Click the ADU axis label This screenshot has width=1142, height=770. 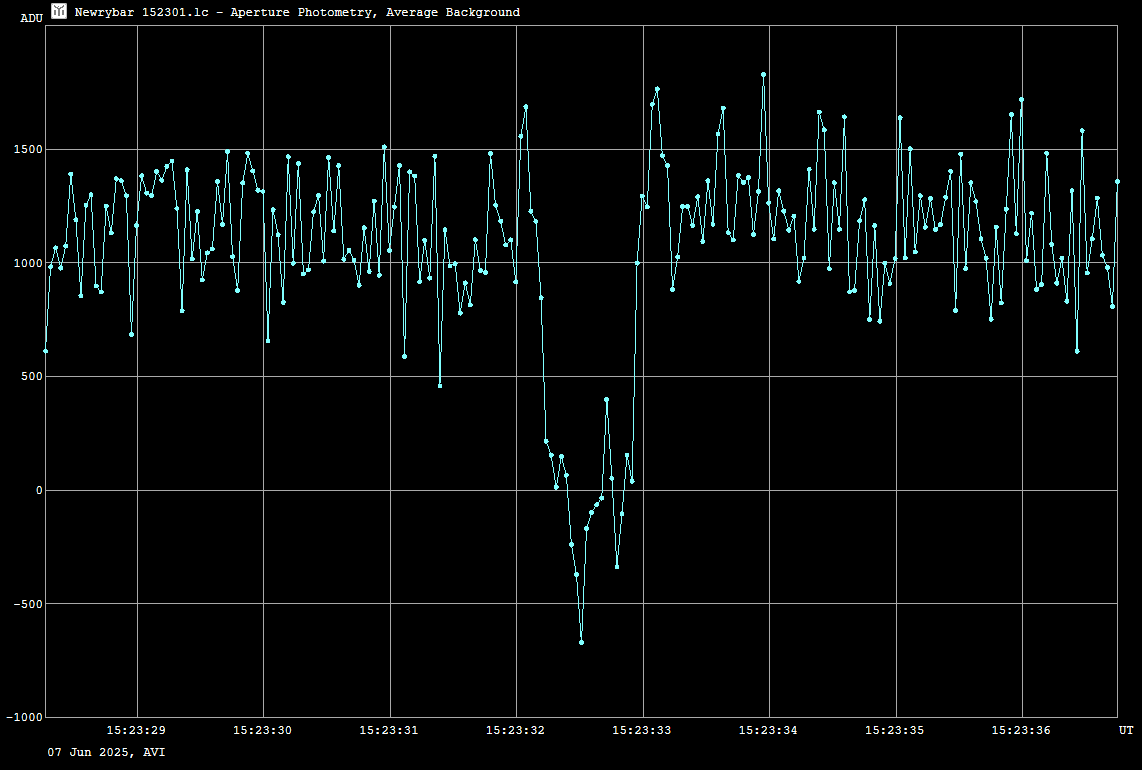[x=31, y=18]
